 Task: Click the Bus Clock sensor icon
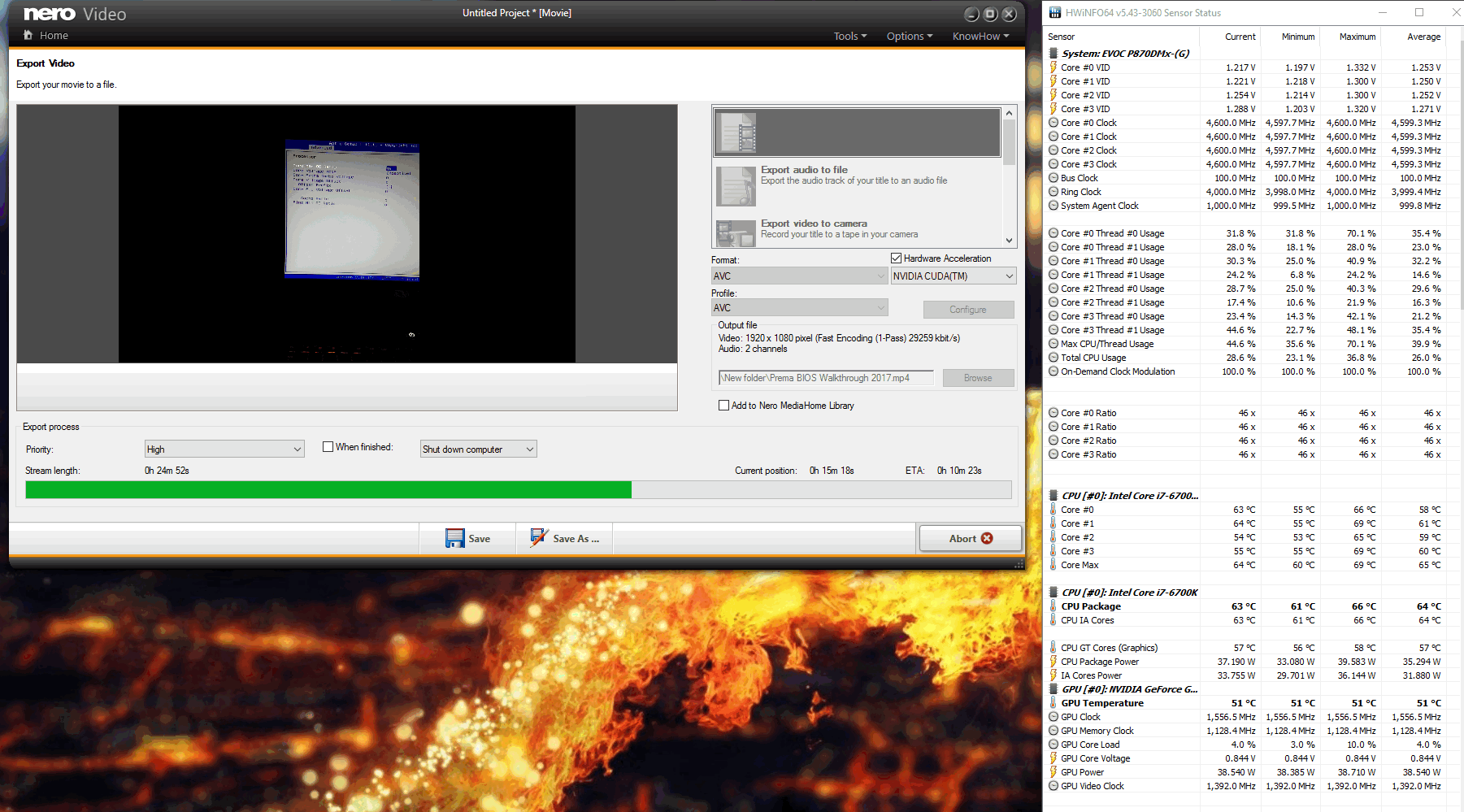pos(1053,178)
